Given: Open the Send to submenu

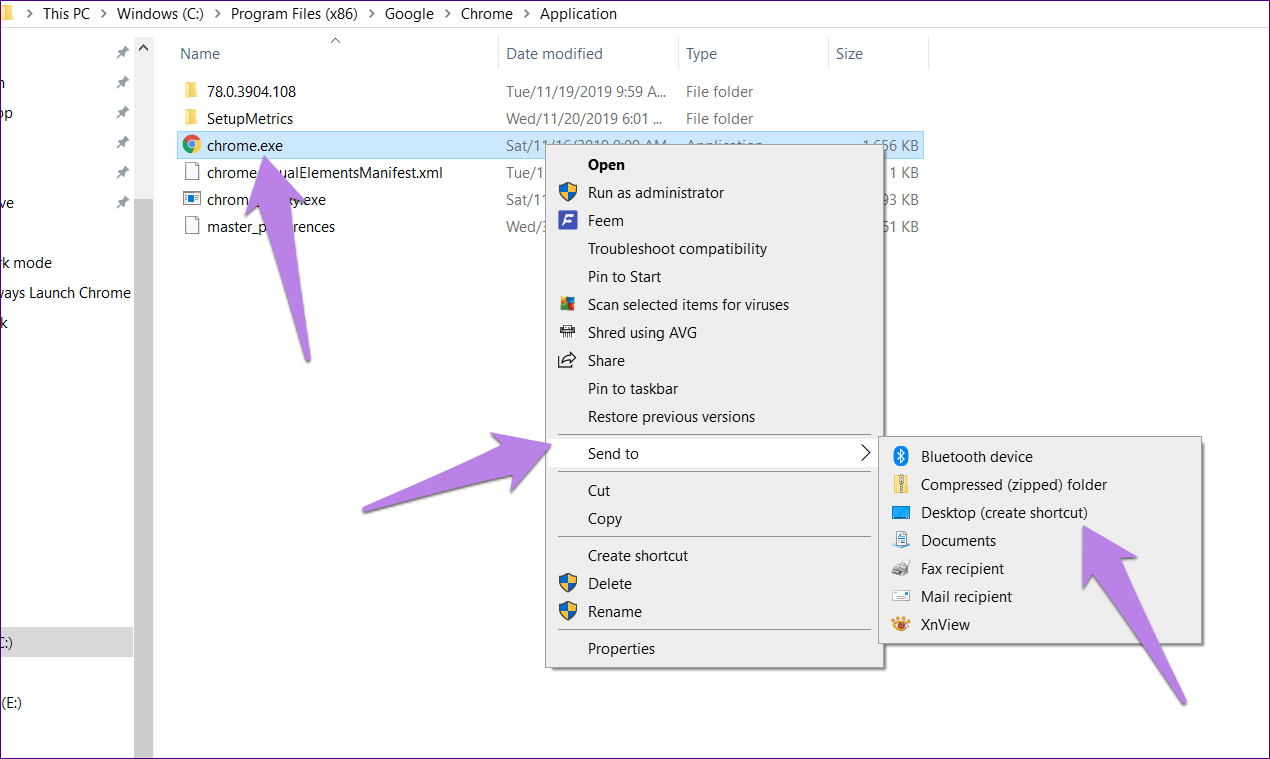Looking at the screenshot, I should [714, 453].
